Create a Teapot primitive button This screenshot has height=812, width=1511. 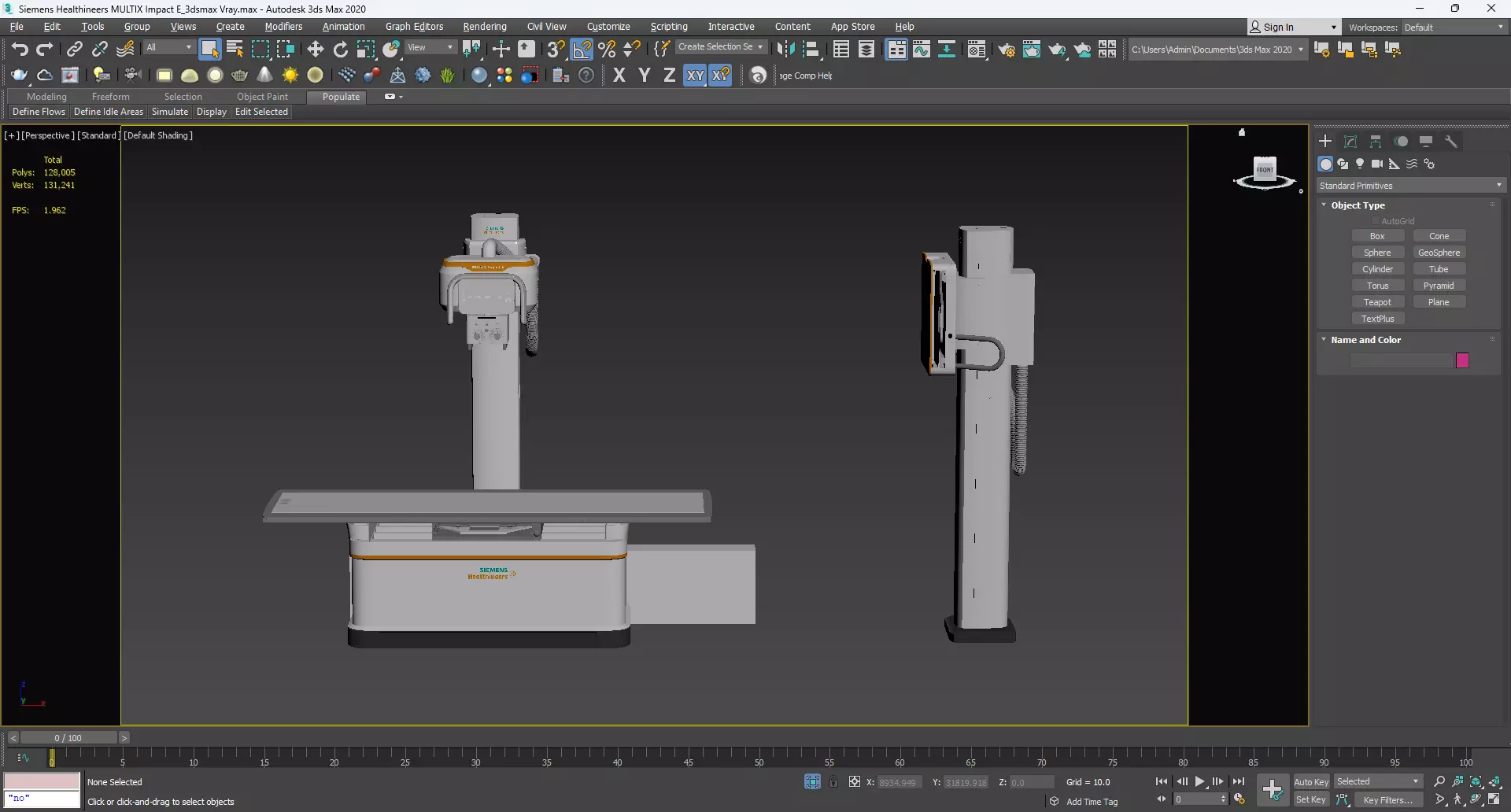(x=1377, y=302)
